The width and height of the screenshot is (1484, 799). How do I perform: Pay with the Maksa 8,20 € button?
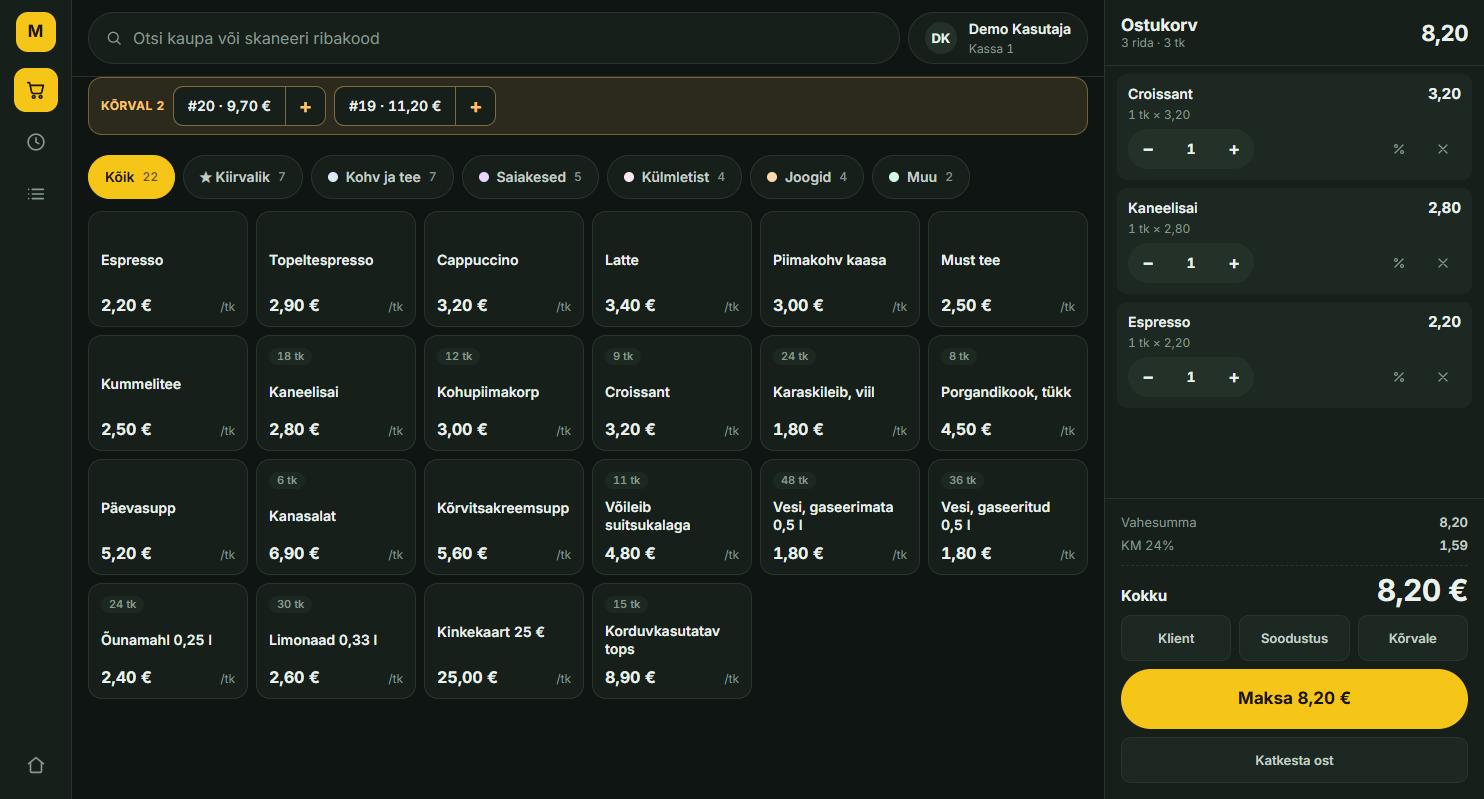click(x=1294, y=698)
